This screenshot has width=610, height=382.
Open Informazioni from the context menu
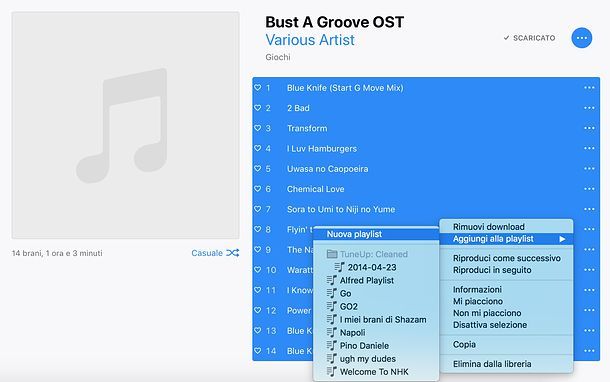[x=506, y=289]
